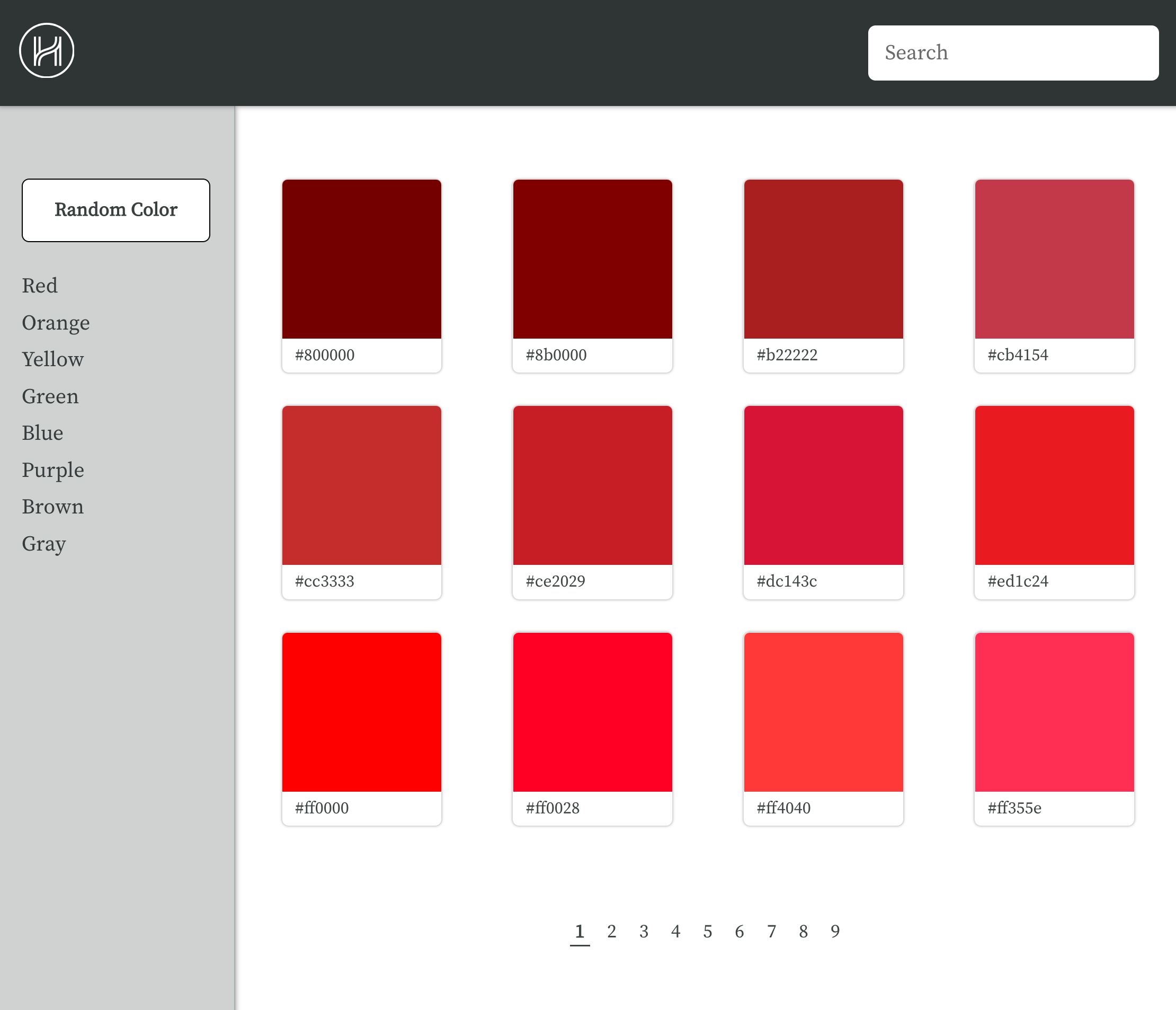Select the Red category filter
This screenshot has width=1176, height=1010.
(x=40, y=286)
